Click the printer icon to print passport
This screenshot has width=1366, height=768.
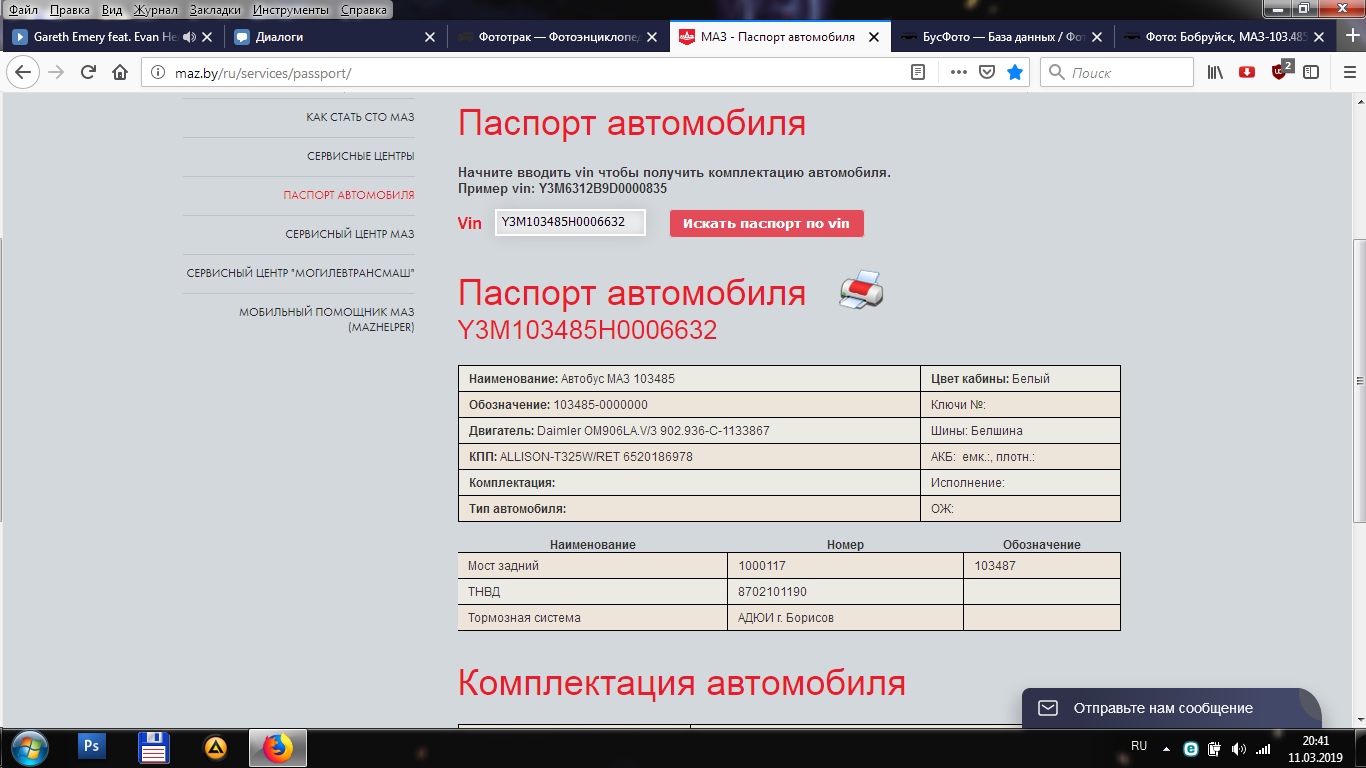[x=861, y=290]
